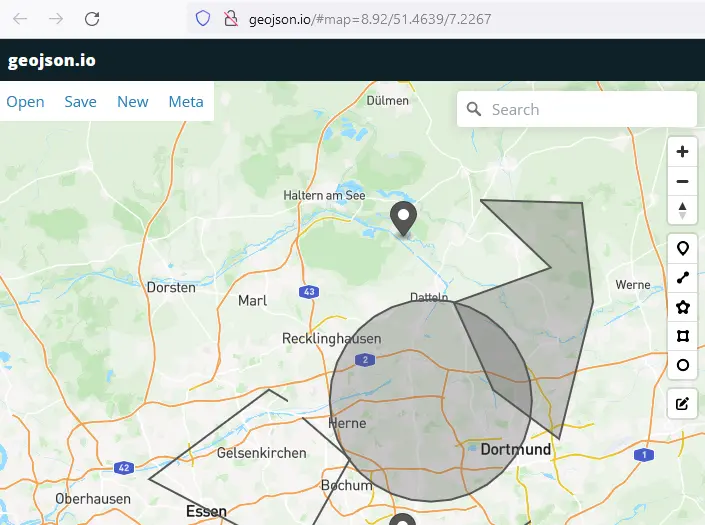Select the draw line string tool
Screen dimensions: 705x525
click(x=682, y=278)
